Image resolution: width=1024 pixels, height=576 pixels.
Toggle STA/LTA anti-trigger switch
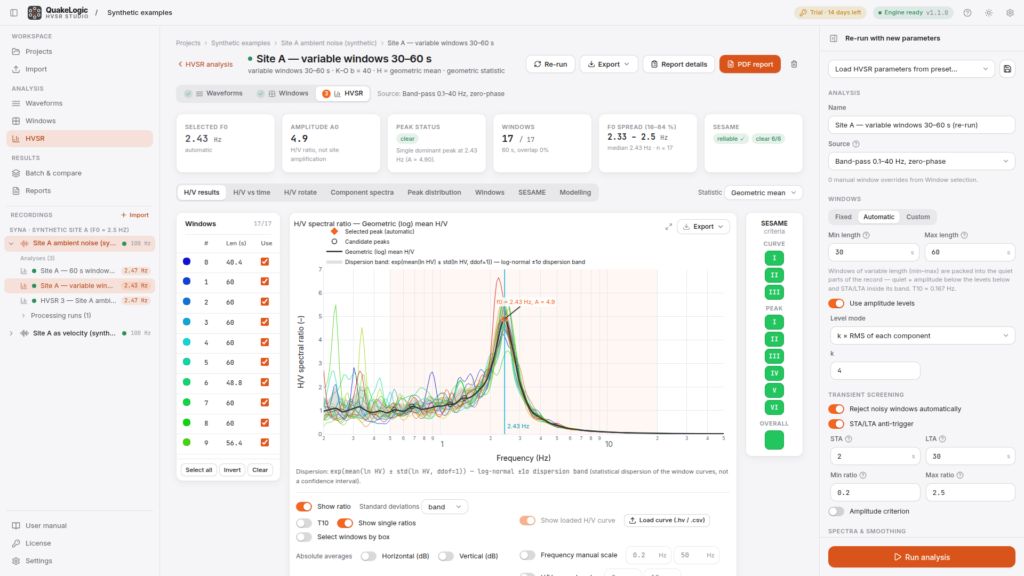[836, 424]
